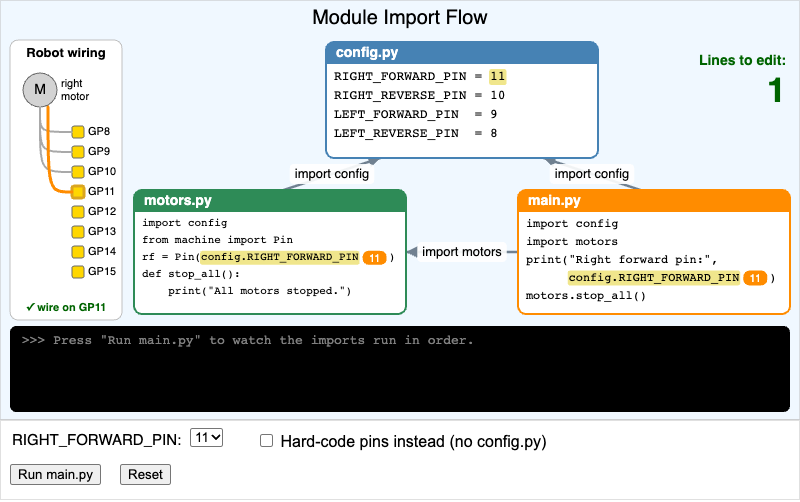Click RIGHT_REVERSE_PIN = 10 line
800x502 pixels.
pos(419,95)
